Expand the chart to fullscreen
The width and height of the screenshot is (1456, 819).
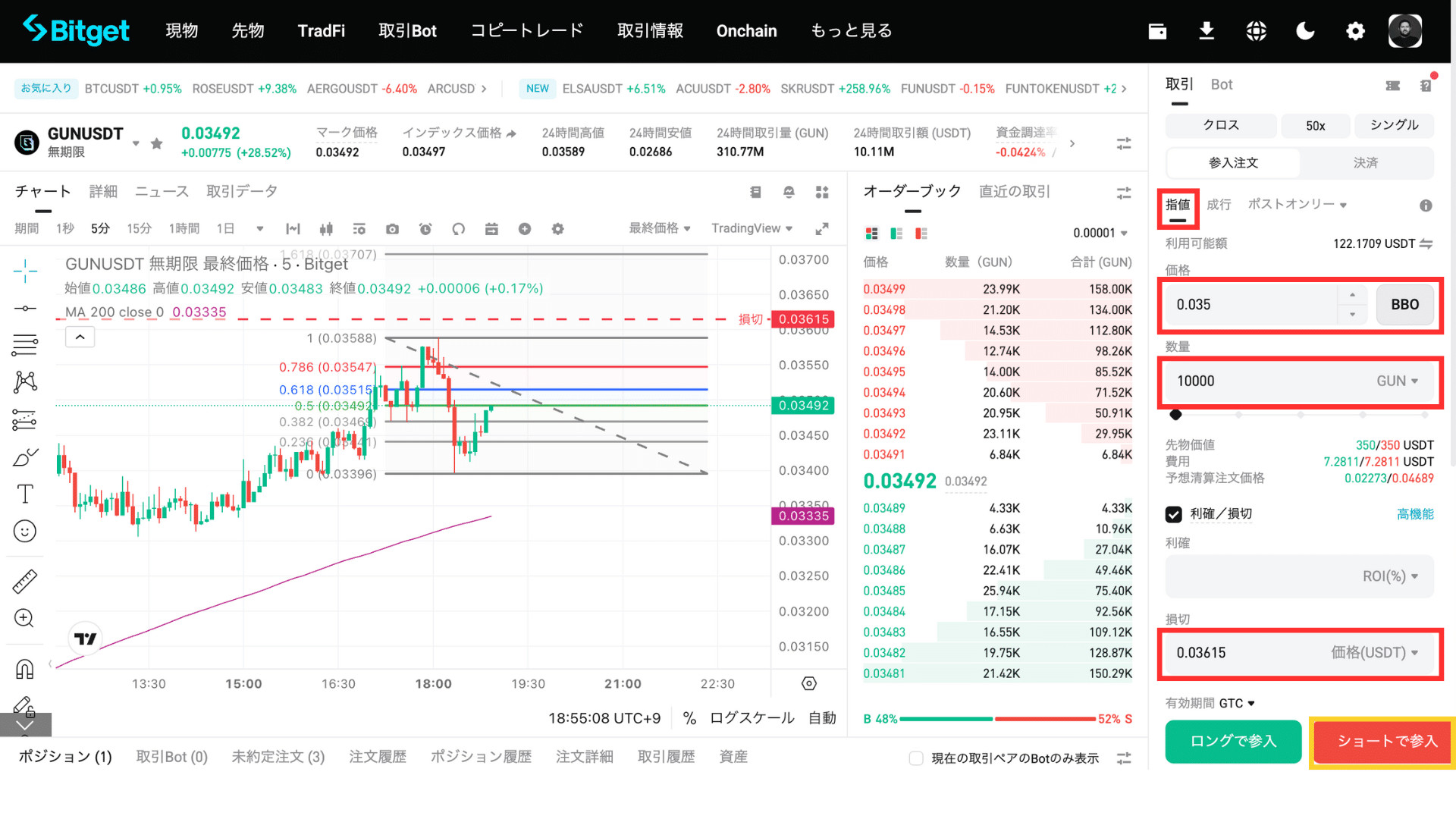821,229
